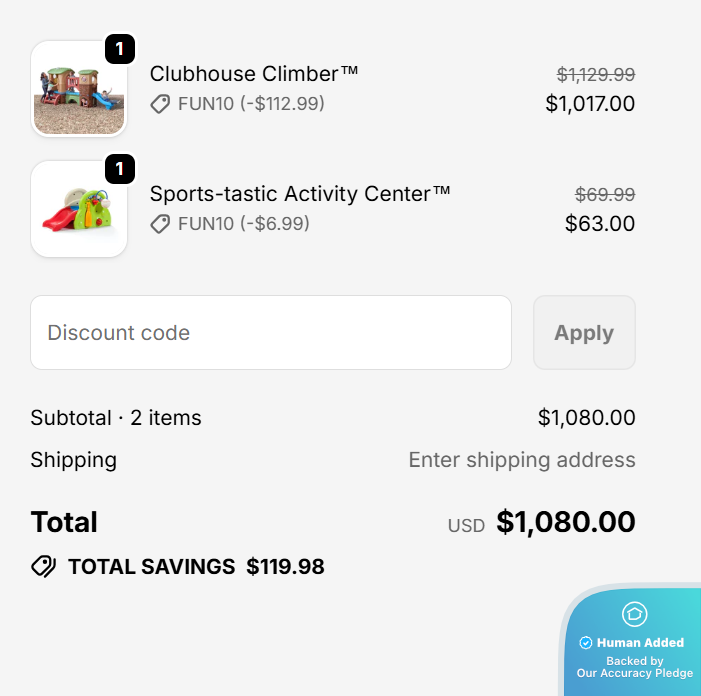Click the Sports-tastic Activity Center thumbnail
This screenshot has width=701, height=696.
point(78,209)
